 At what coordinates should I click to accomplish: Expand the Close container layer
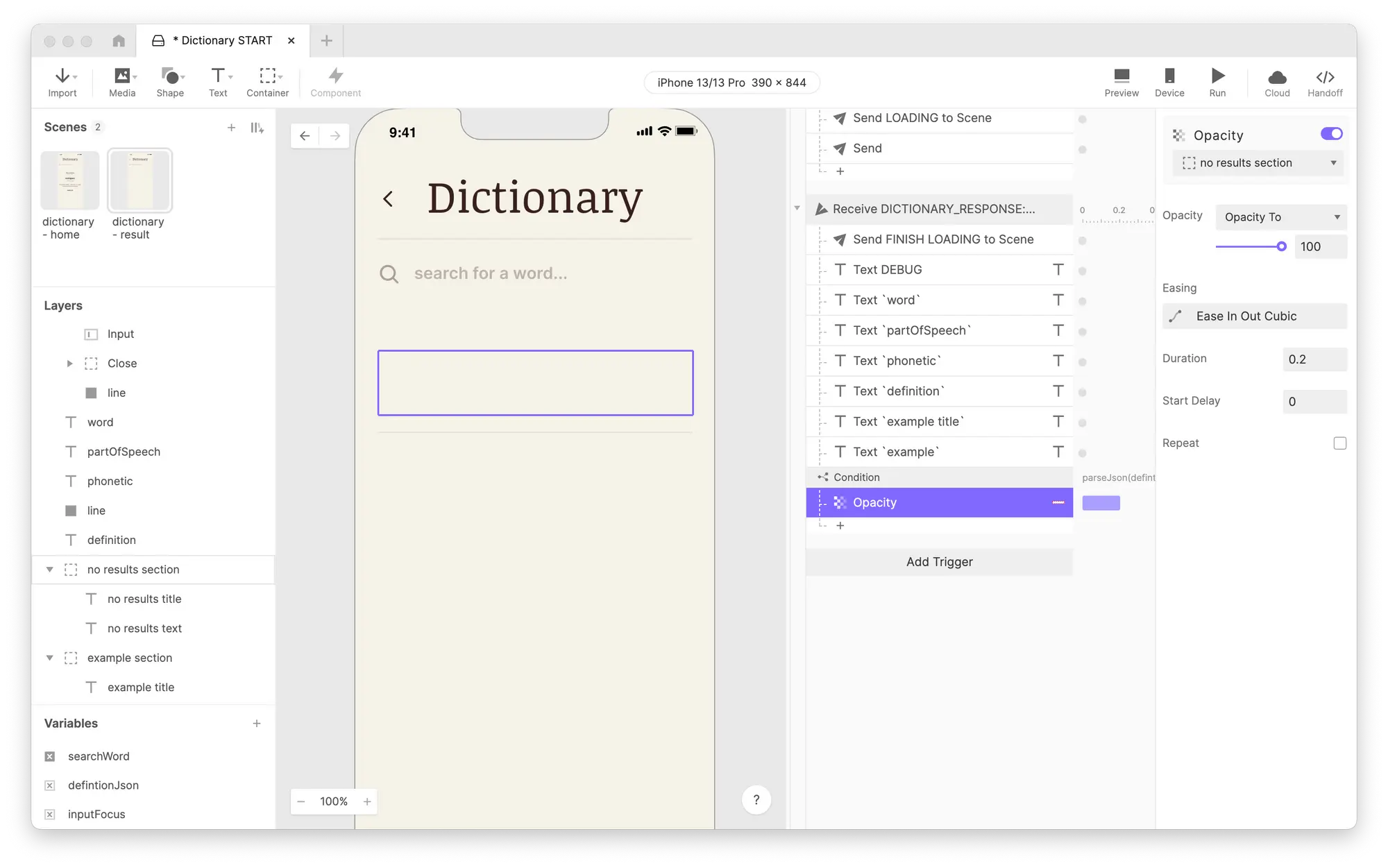pos(69,364)
